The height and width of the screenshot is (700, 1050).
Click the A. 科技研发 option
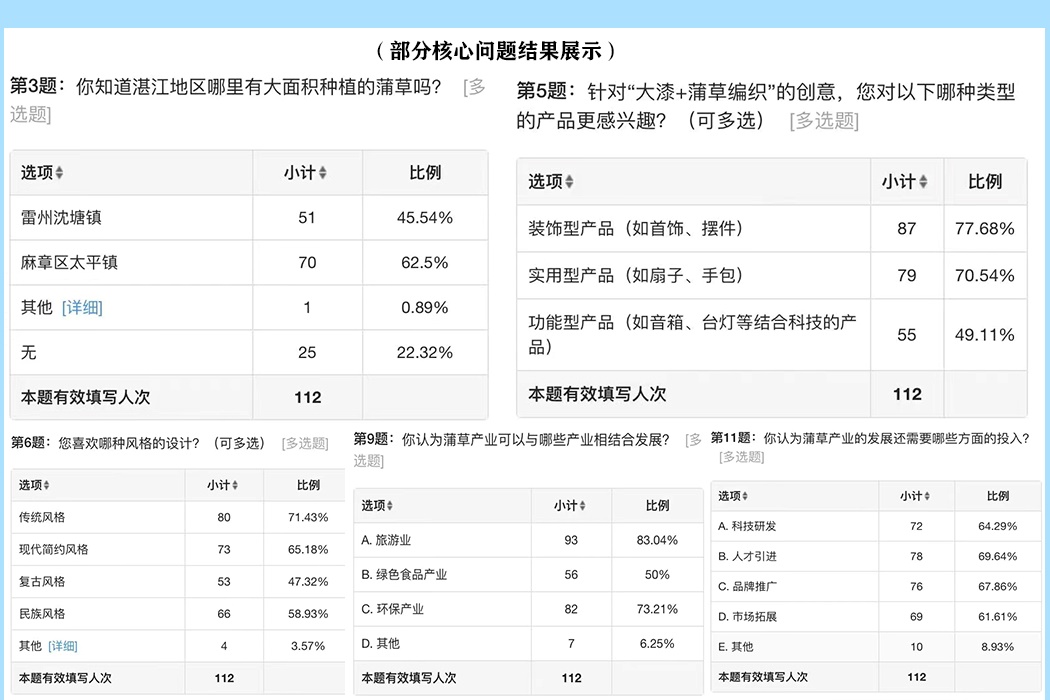(747, 527)
